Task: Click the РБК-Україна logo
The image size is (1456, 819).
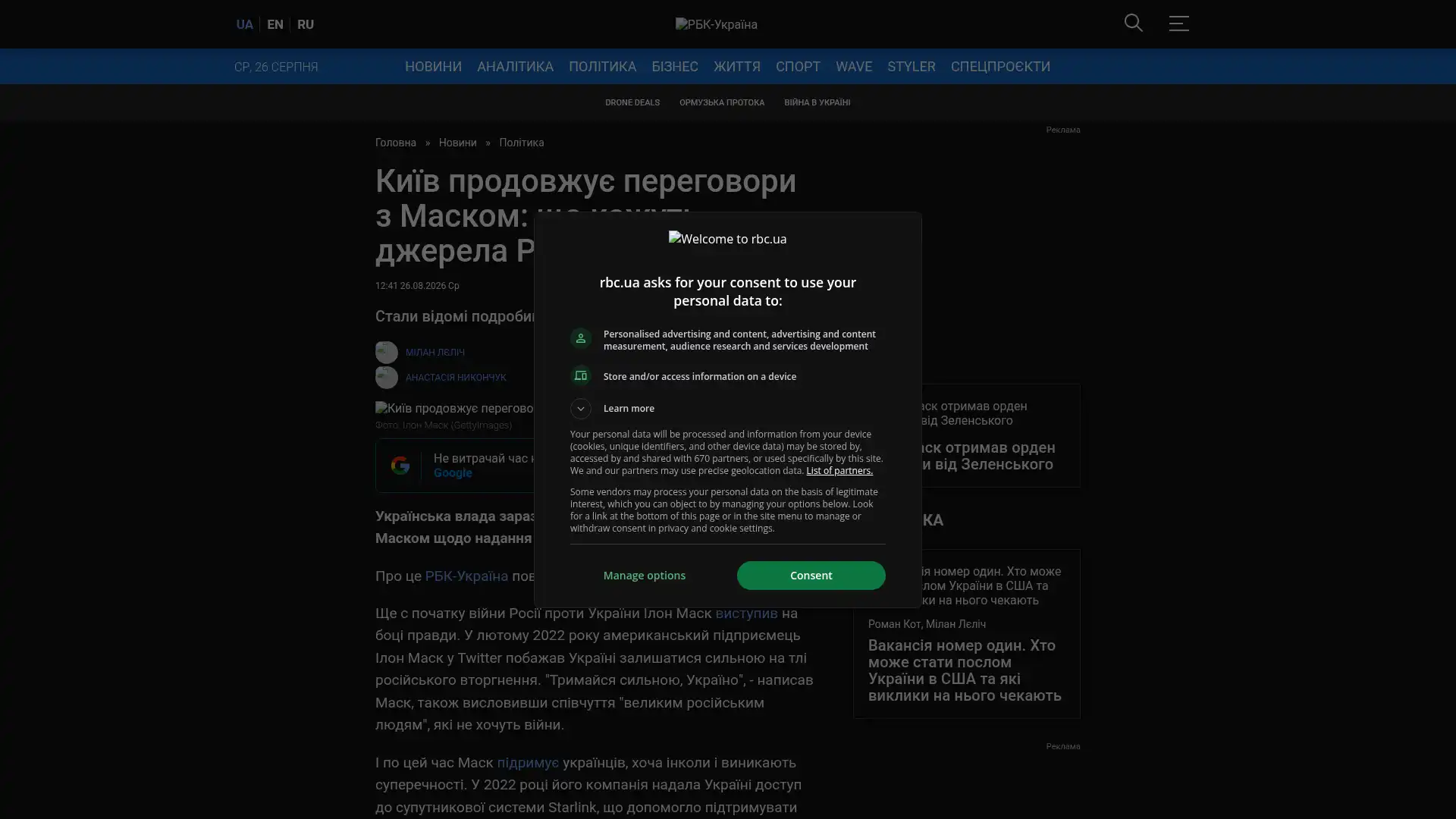Action: click(x=716, y=24)
